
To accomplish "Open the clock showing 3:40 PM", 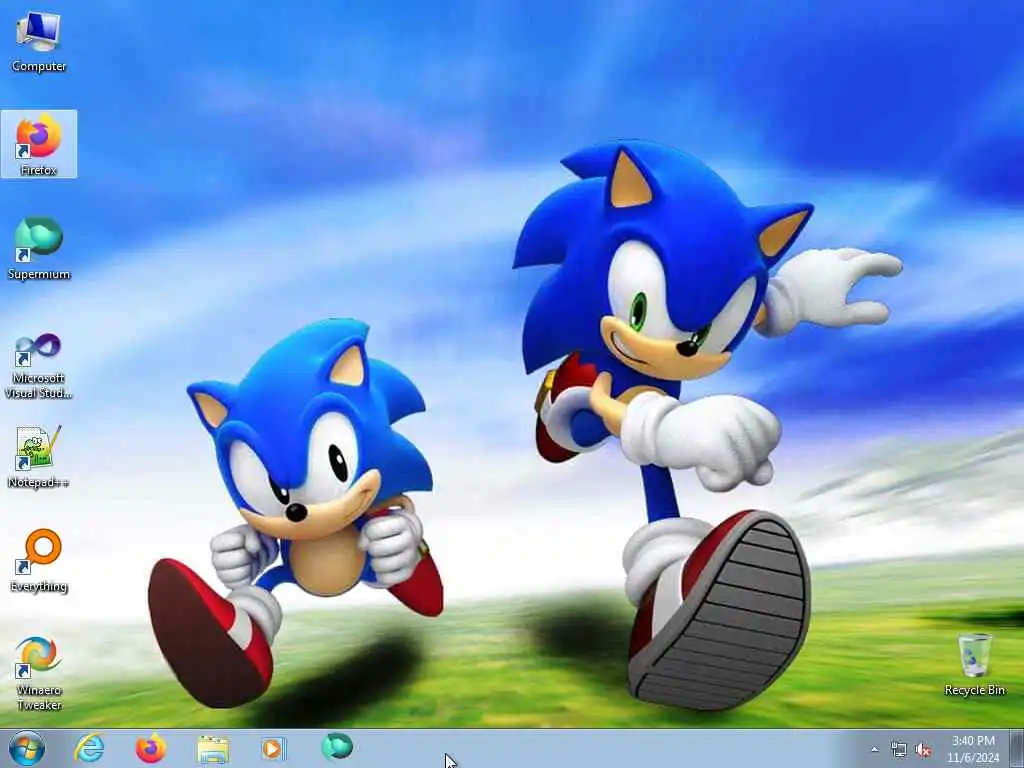I will 973,749.
